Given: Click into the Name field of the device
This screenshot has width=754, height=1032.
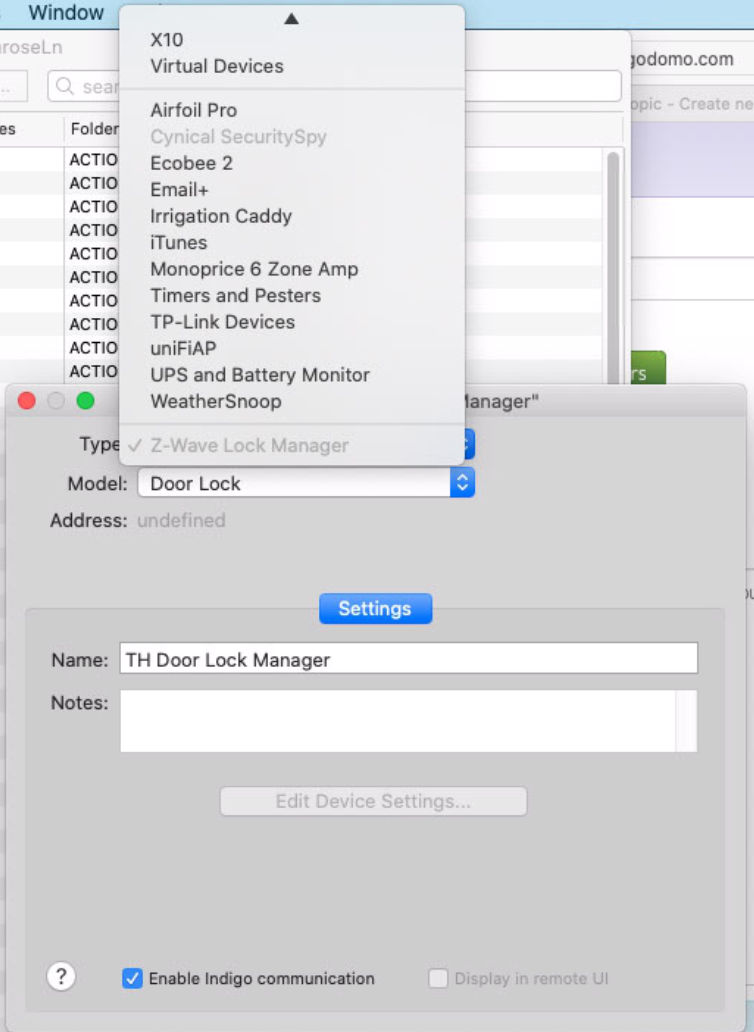Looking at the screenshot, I should click(x=408, y=658).
